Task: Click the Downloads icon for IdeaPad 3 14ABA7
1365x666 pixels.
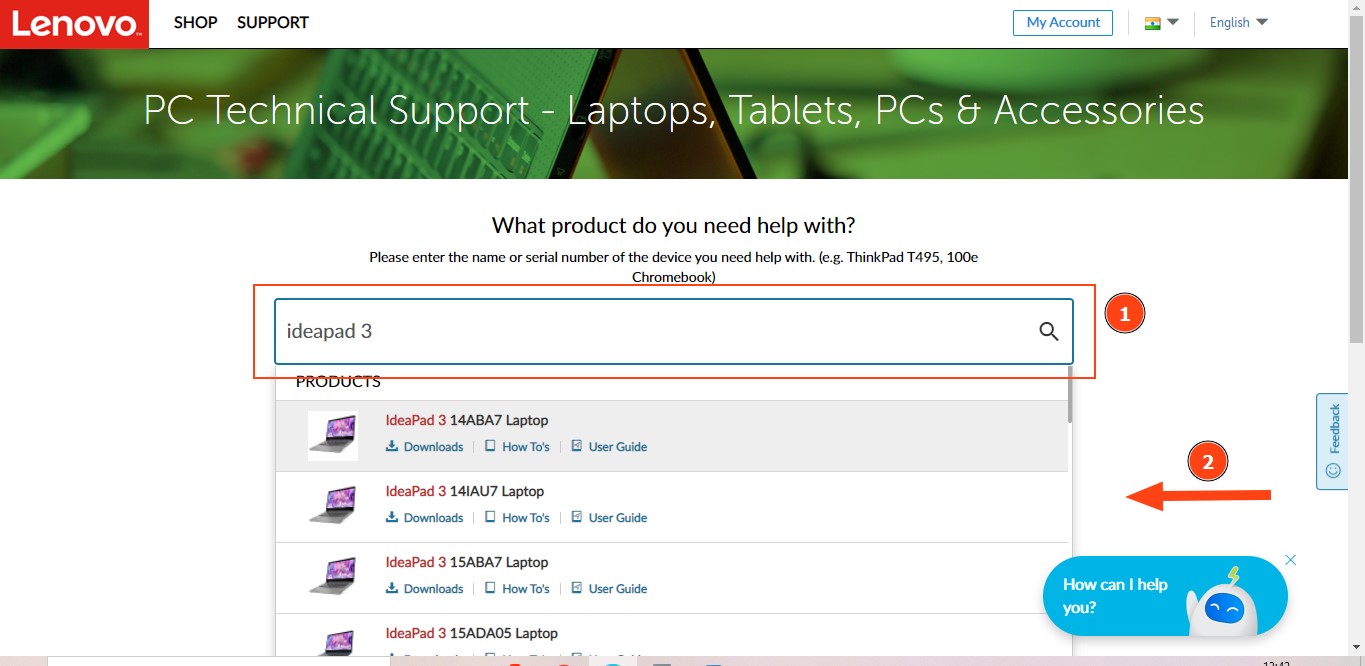Action: coord(393,446)
